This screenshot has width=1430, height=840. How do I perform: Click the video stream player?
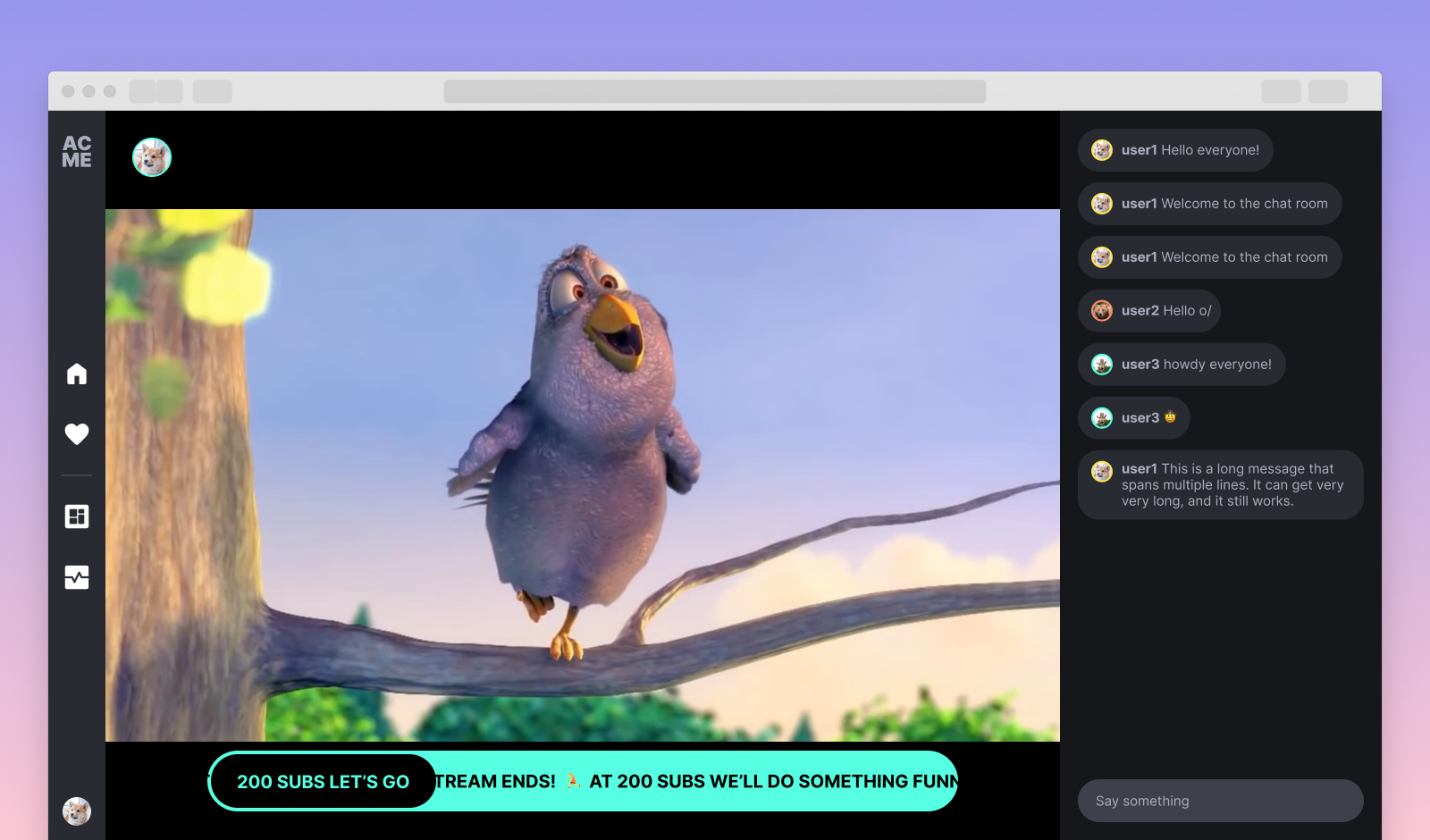[583, 475]
